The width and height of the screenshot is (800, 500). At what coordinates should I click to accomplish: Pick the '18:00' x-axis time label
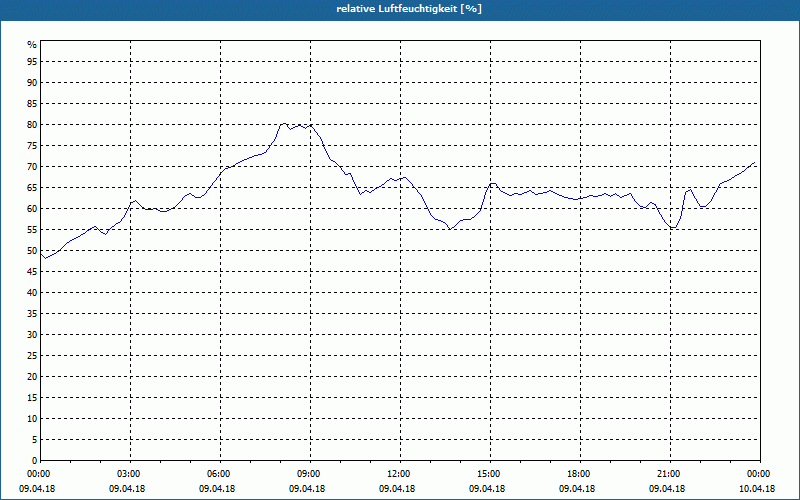pos(580,474)
